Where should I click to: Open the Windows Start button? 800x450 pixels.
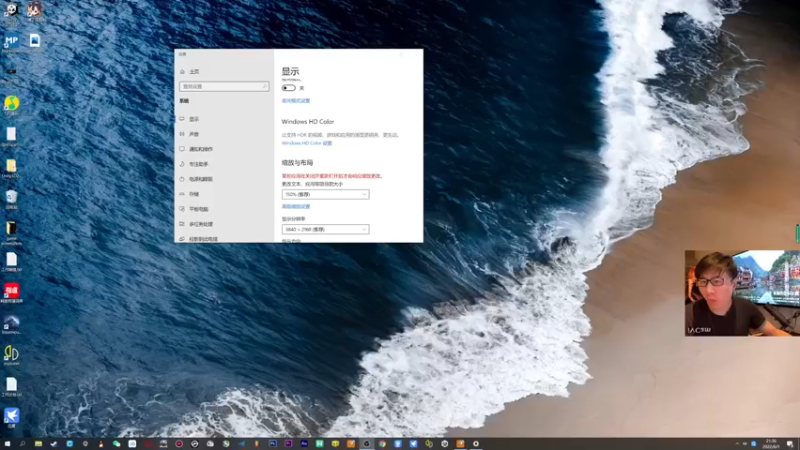click(x=7, y=444)
